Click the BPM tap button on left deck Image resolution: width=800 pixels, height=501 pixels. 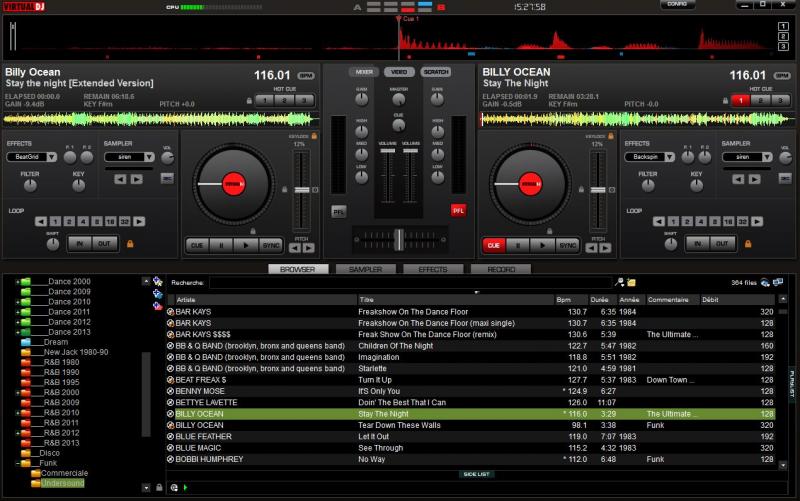pyautogui.click(x=305, y=76)
